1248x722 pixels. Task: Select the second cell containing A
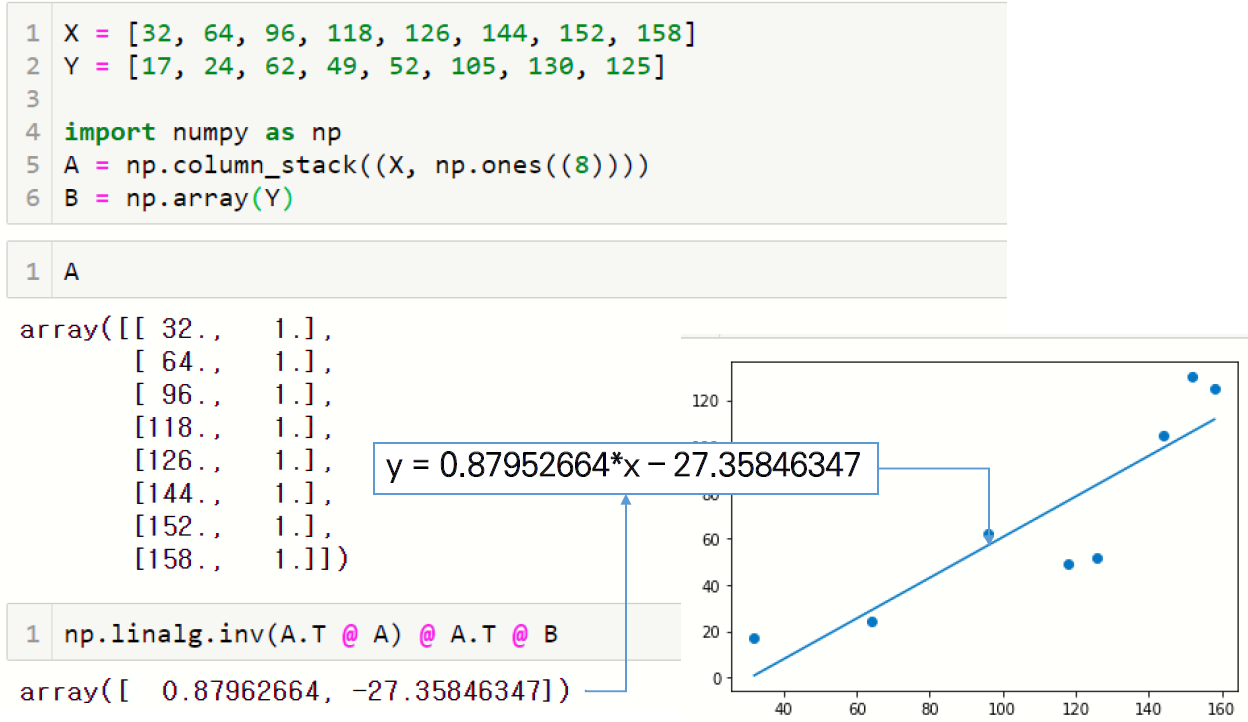coord(528,270)
